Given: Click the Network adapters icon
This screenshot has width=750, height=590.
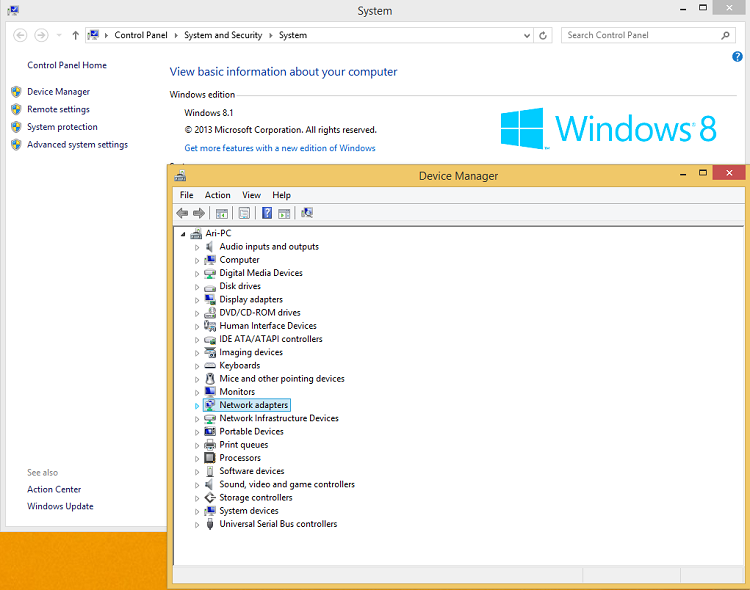Looking at the screenshot, I should pos(210,405).
